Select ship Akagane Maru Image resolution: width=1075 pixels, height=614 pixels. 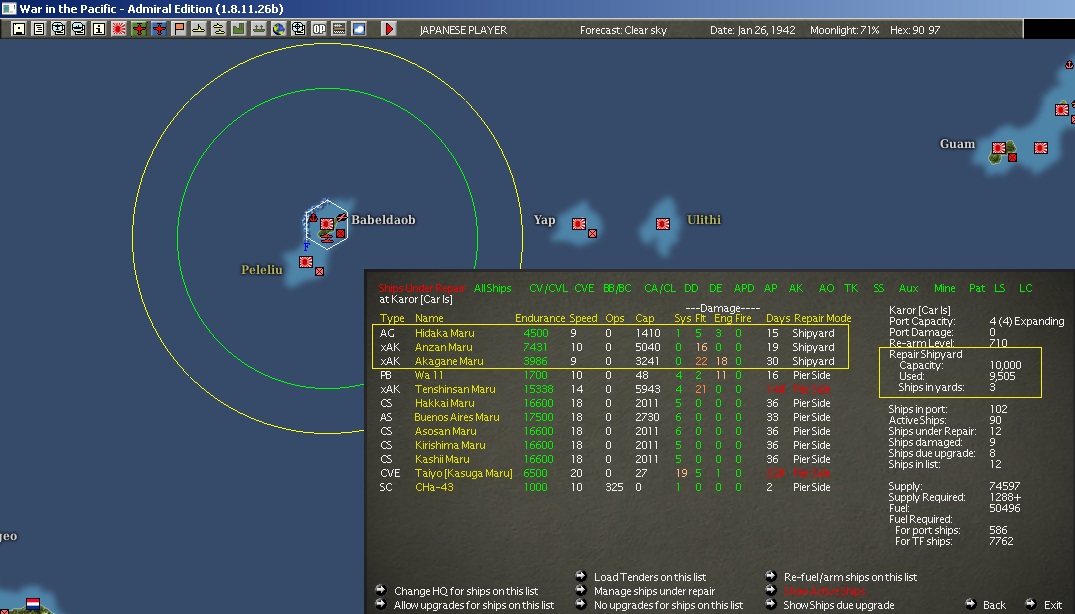[x=449, y=361]
